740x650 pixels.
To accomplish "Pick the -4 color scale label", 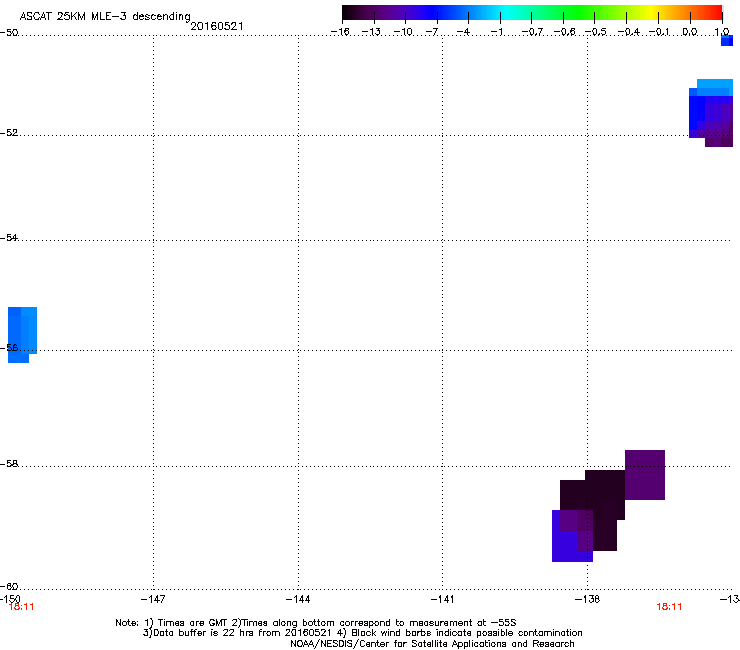I will pos(463,32).
